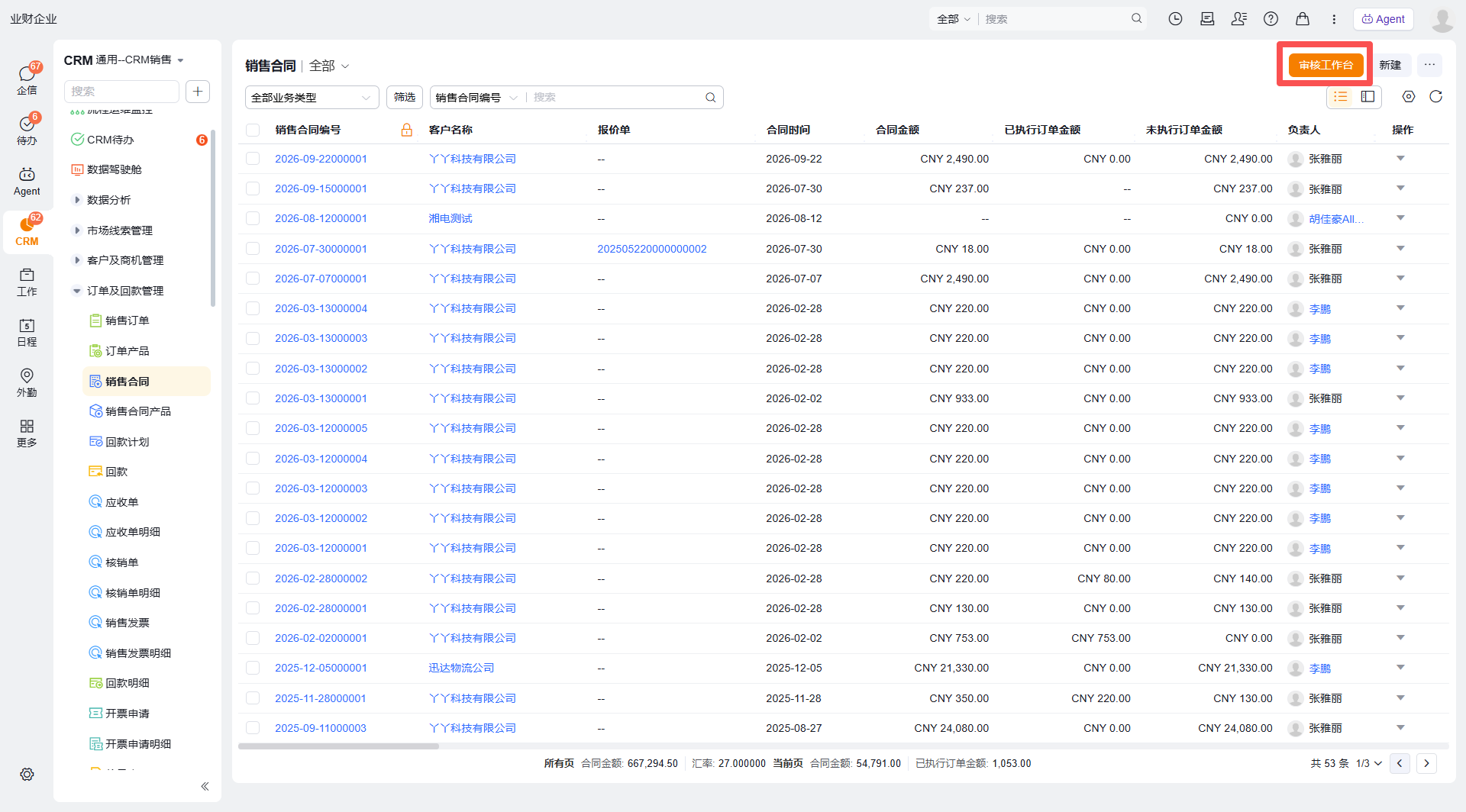Open actions dropdown for contract 2026-09-15000001
Viewport: 1466px width, 812px height.
point(1400,188)
